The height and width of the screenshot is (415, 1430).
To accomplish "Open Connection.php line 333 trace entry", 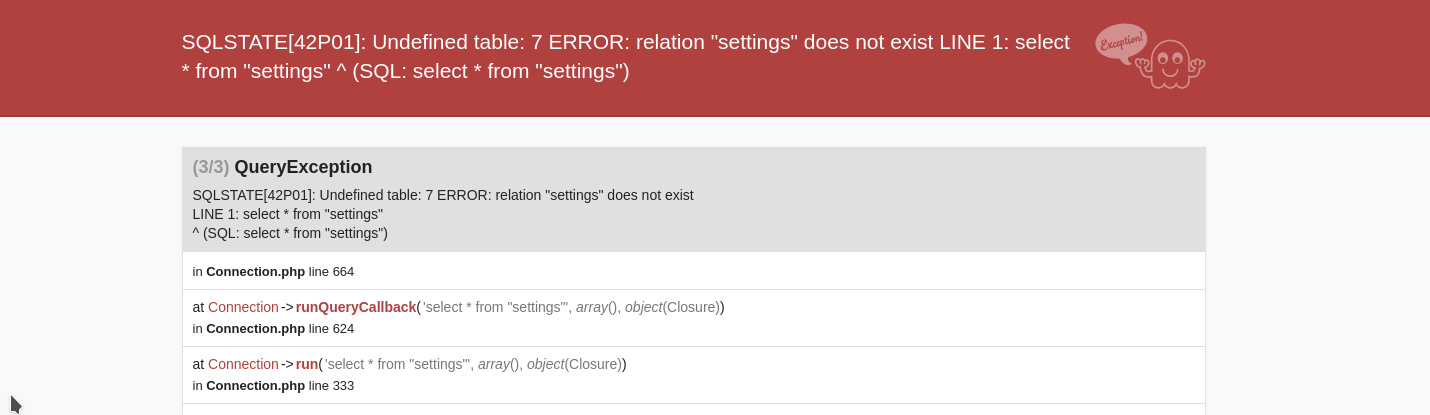I will click(x=273, y=385).
